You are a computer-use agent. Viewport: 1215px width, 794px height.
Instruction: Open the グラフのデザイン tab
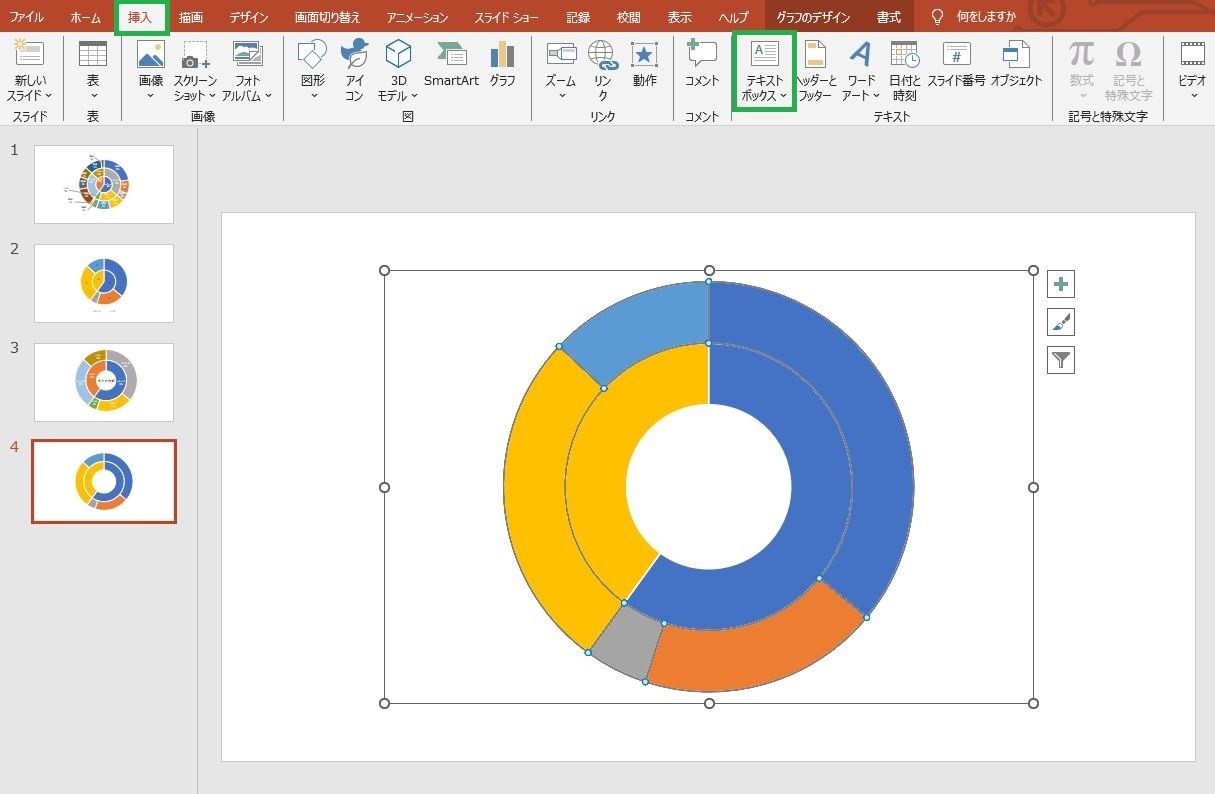(813, 17)
